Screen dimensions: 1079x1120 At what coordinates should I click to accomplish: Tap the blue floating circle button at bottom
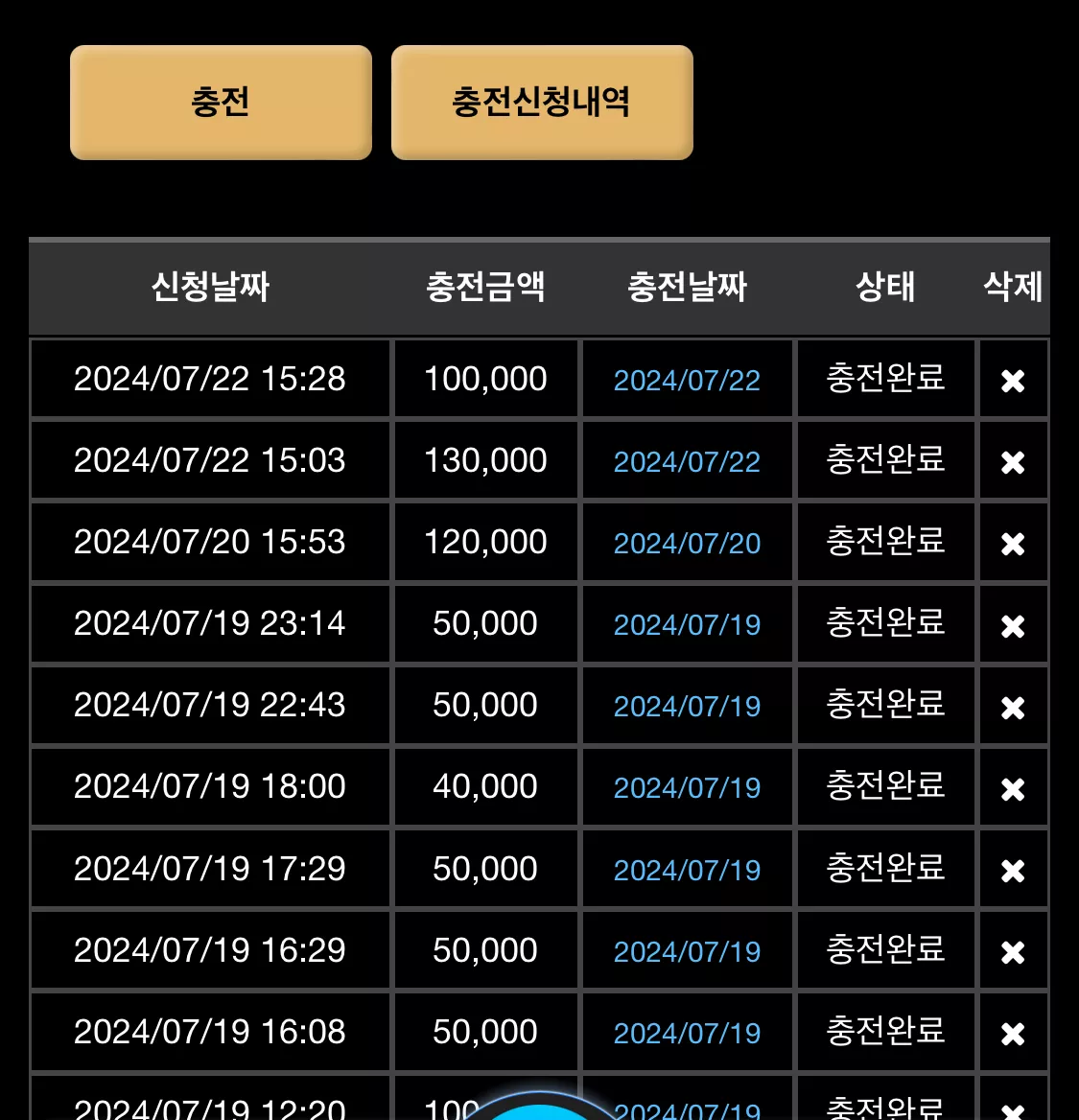click(x=539, y=1106)
